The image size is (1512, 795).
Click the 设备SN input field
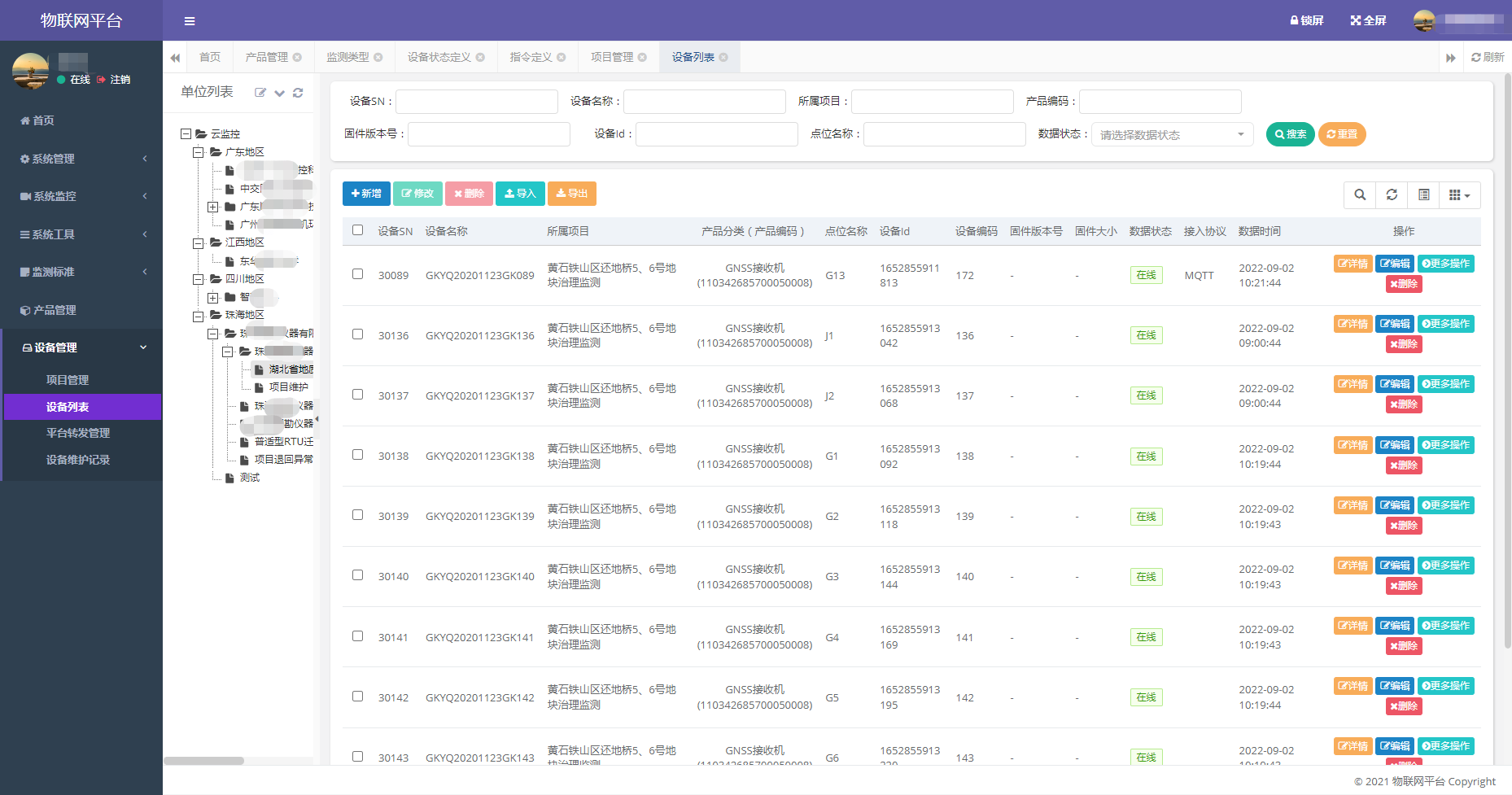point(476,102)
